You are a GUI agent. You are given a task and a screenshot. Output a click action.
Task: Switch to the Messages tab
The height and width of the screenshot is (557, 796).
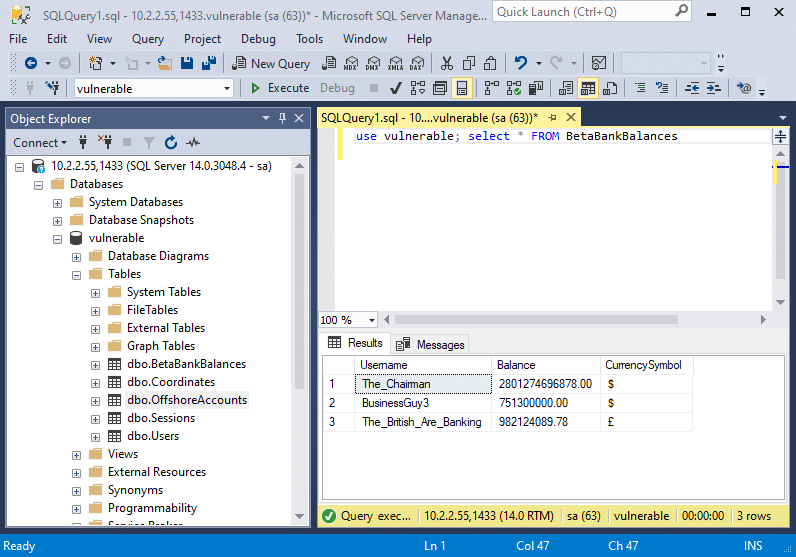430,345
